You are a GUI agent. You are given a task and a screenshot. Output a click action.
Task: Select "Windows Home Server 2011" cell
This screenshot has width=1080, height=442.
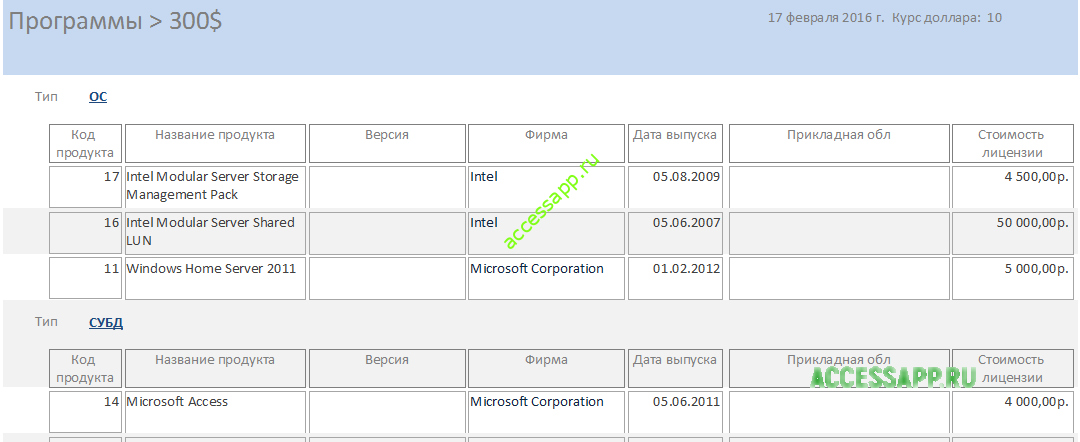[x=215, y=279]
